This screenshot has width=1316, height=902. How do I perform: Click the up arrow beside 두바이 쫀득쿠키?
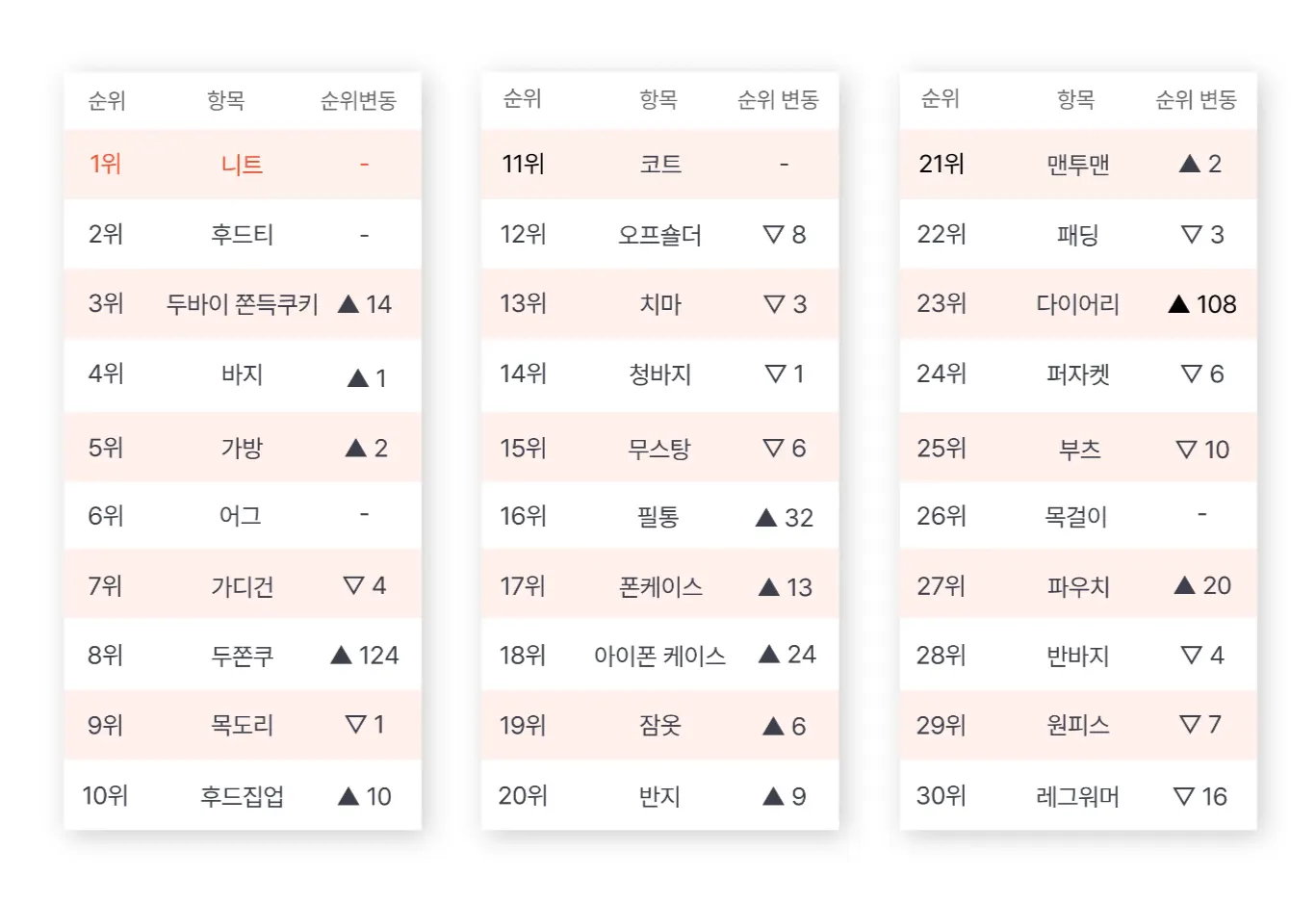coord(348,304)
